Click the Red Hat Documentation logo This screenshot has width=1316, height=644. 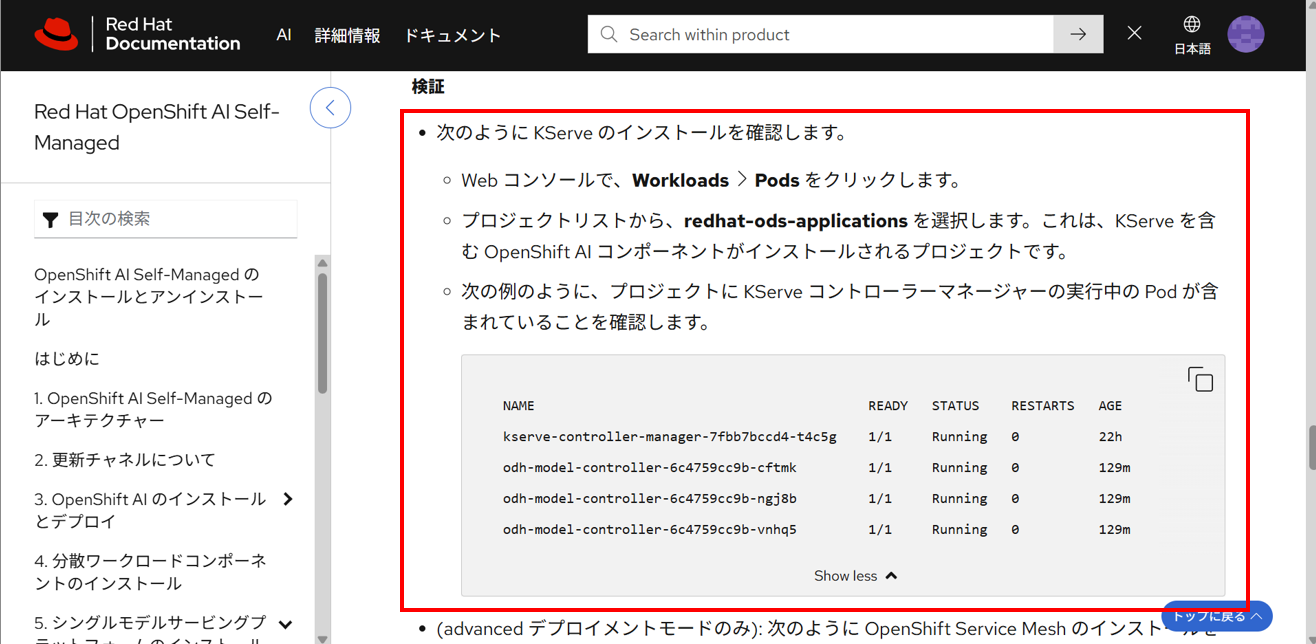coord(138,34)
